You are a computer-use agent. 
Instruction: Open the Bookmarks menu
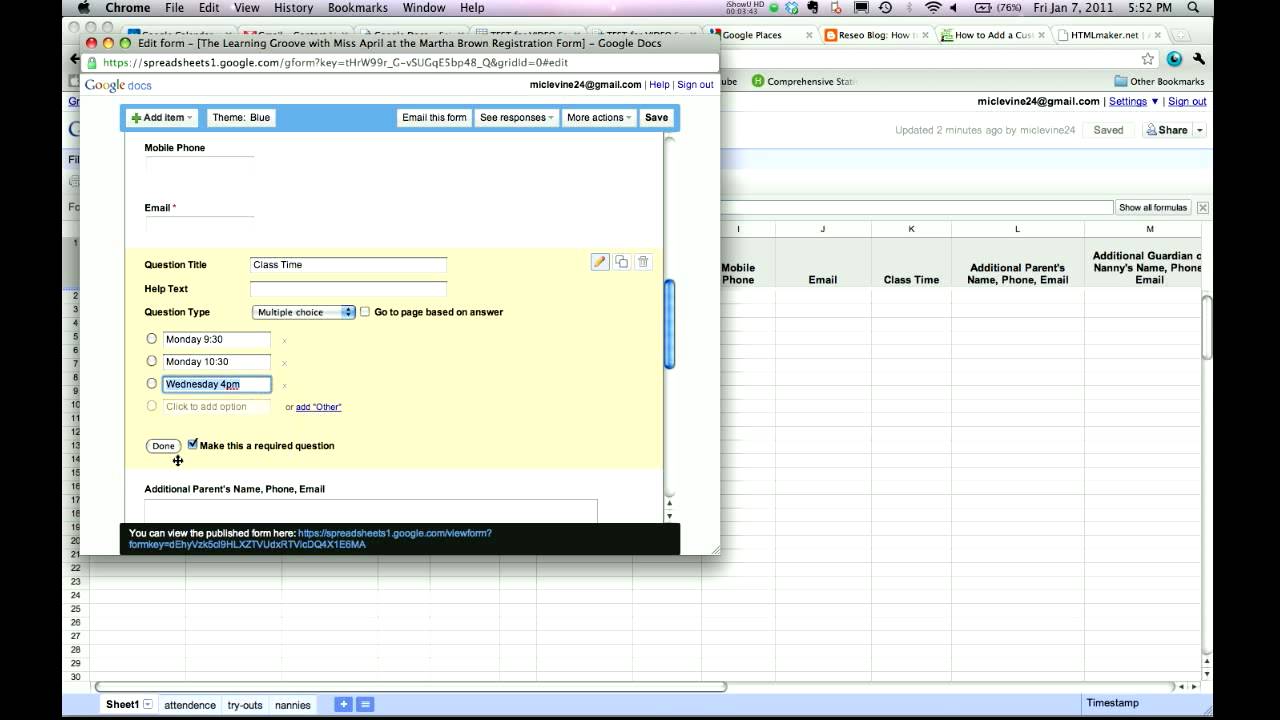point(357,8)
